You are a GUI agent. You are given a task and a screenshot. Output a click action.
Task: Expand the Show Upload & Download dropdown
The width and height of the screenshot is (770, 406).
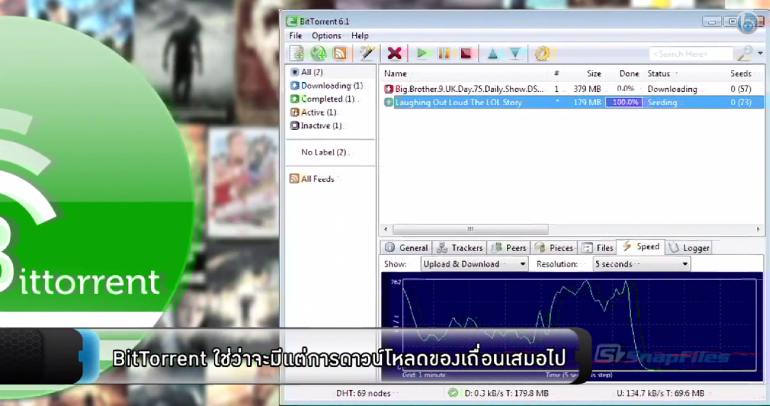coord(522,264)
